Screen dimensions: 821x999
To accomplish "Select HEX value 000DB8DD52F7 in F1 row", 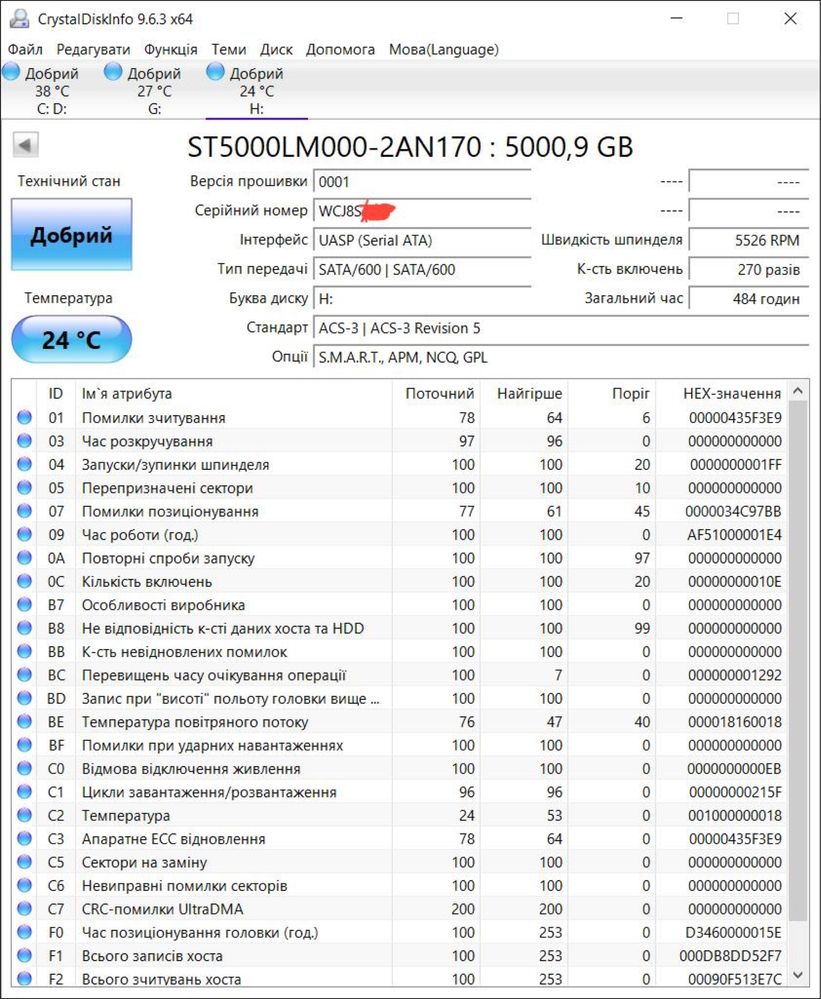I will [x=730, y=956].
